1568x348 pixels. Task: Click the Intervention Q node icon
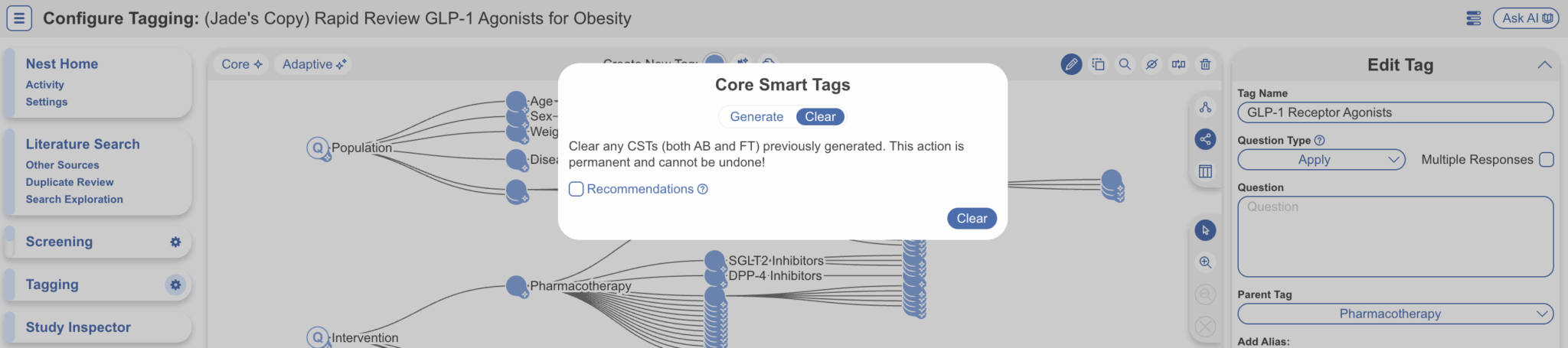point(318,337)
